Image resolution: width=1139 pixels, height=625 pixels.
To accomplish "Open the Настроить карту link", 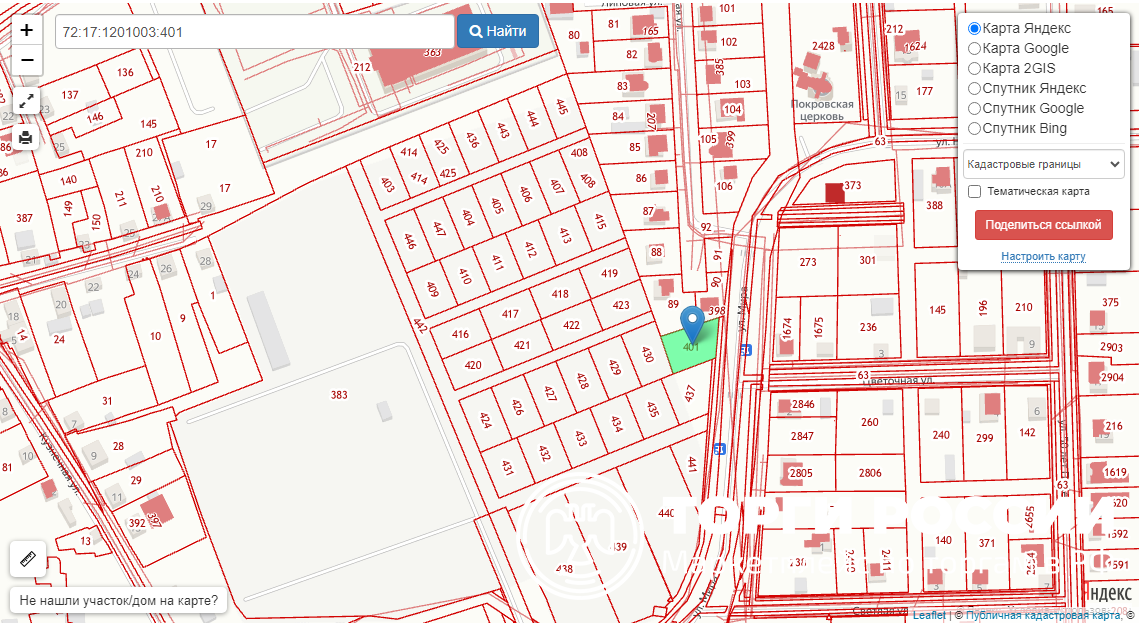I will click(1043, 257).
